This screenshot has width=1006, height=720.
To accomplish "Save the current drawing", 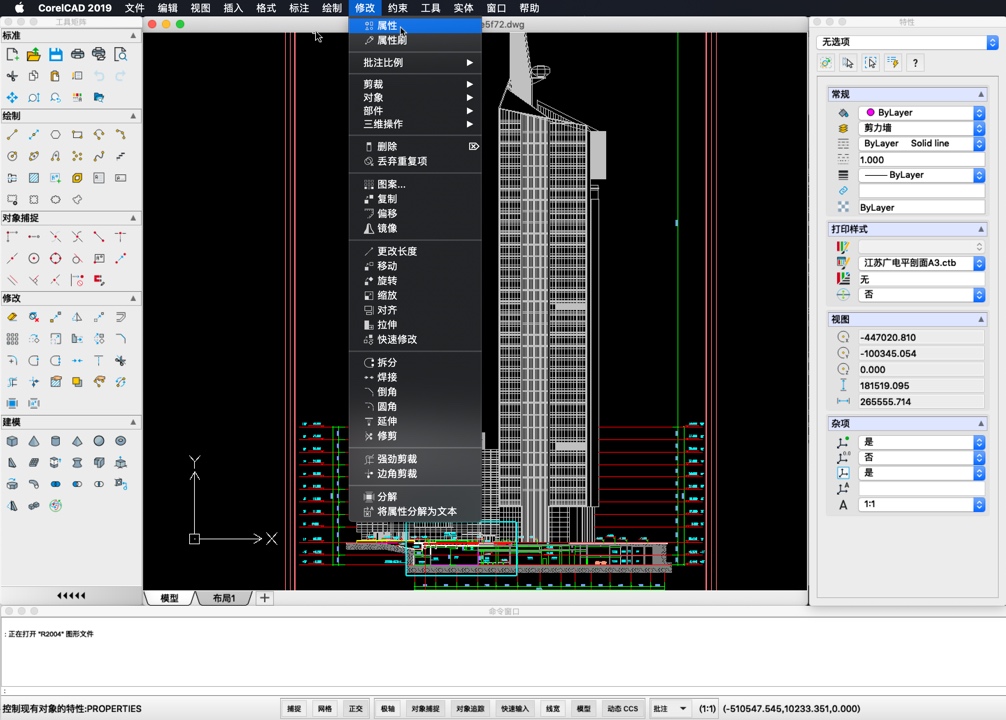I will click(58, 55).
